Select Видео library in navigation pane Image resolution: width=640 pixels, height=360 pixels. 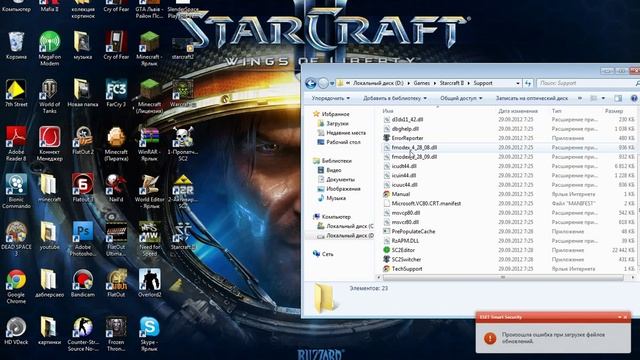[330, 170]
